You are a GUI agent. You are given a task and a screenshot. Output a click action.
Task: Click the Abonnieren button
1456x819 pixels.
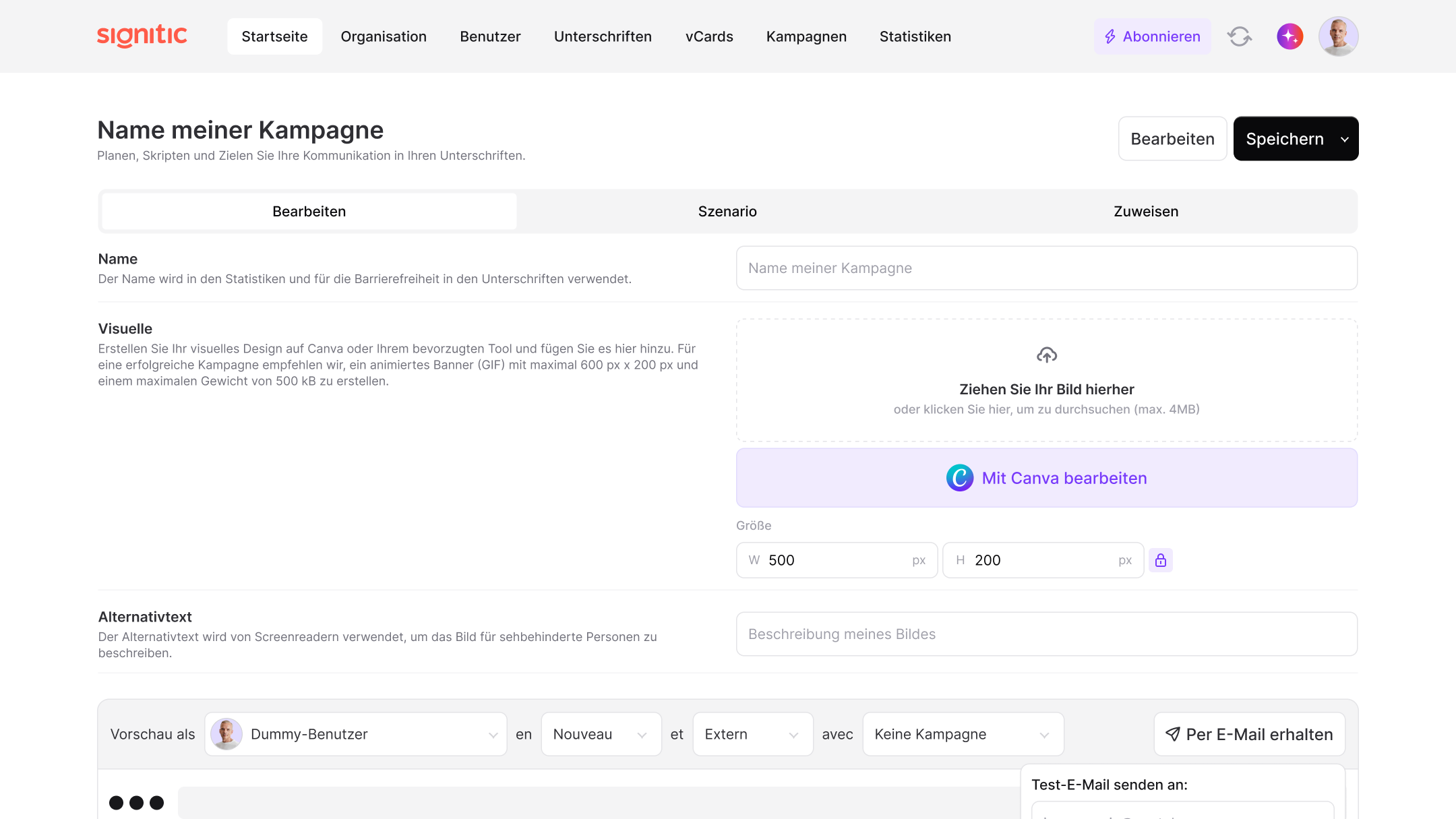pyautogui.click(x=1152, y=36)
